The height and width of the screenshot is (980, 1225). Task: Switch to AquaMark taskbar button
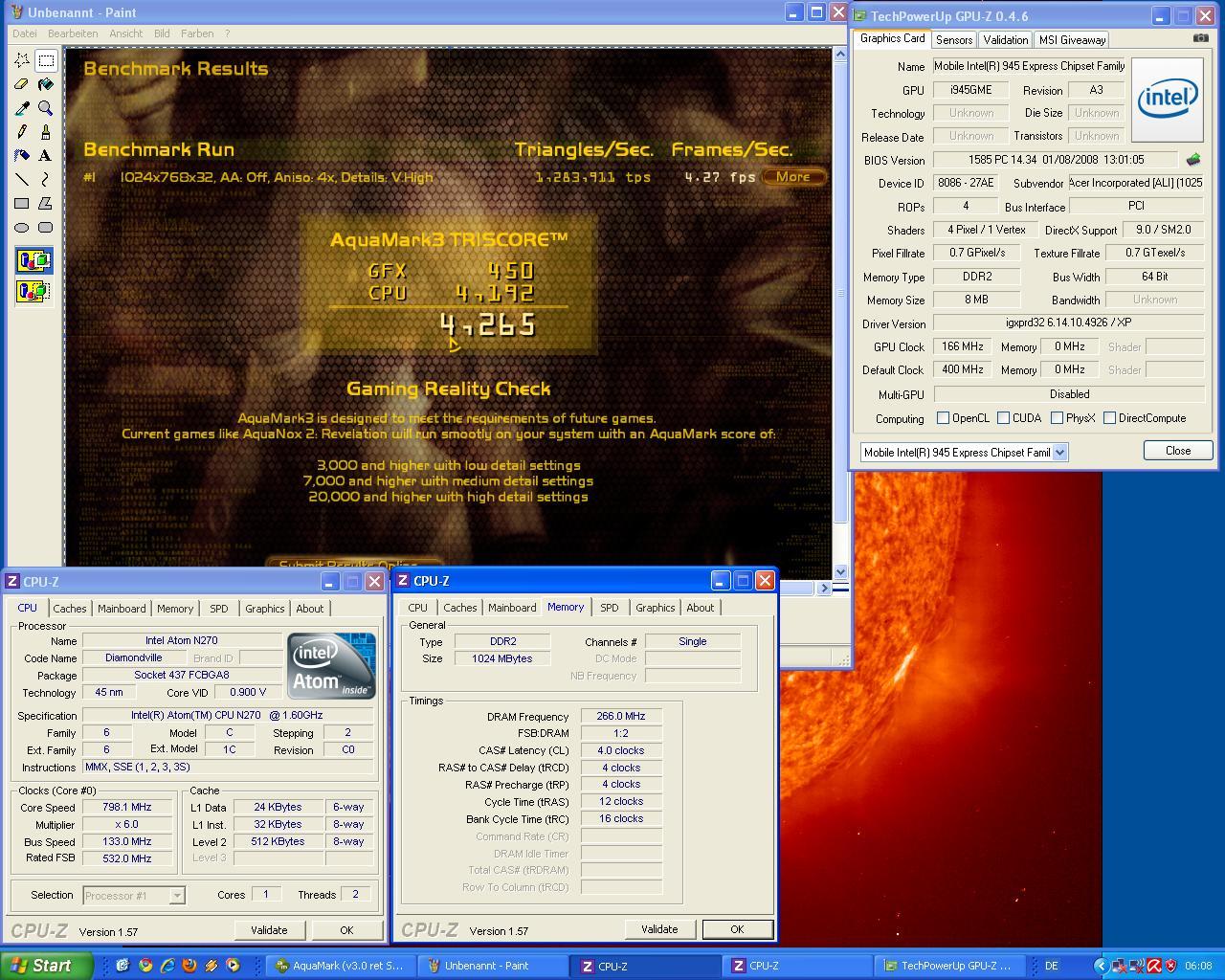click(x=341, y=966)
